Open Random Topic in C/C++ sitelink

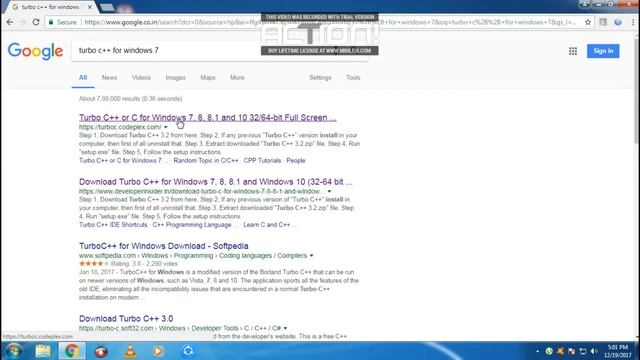[x=206, y=161]
